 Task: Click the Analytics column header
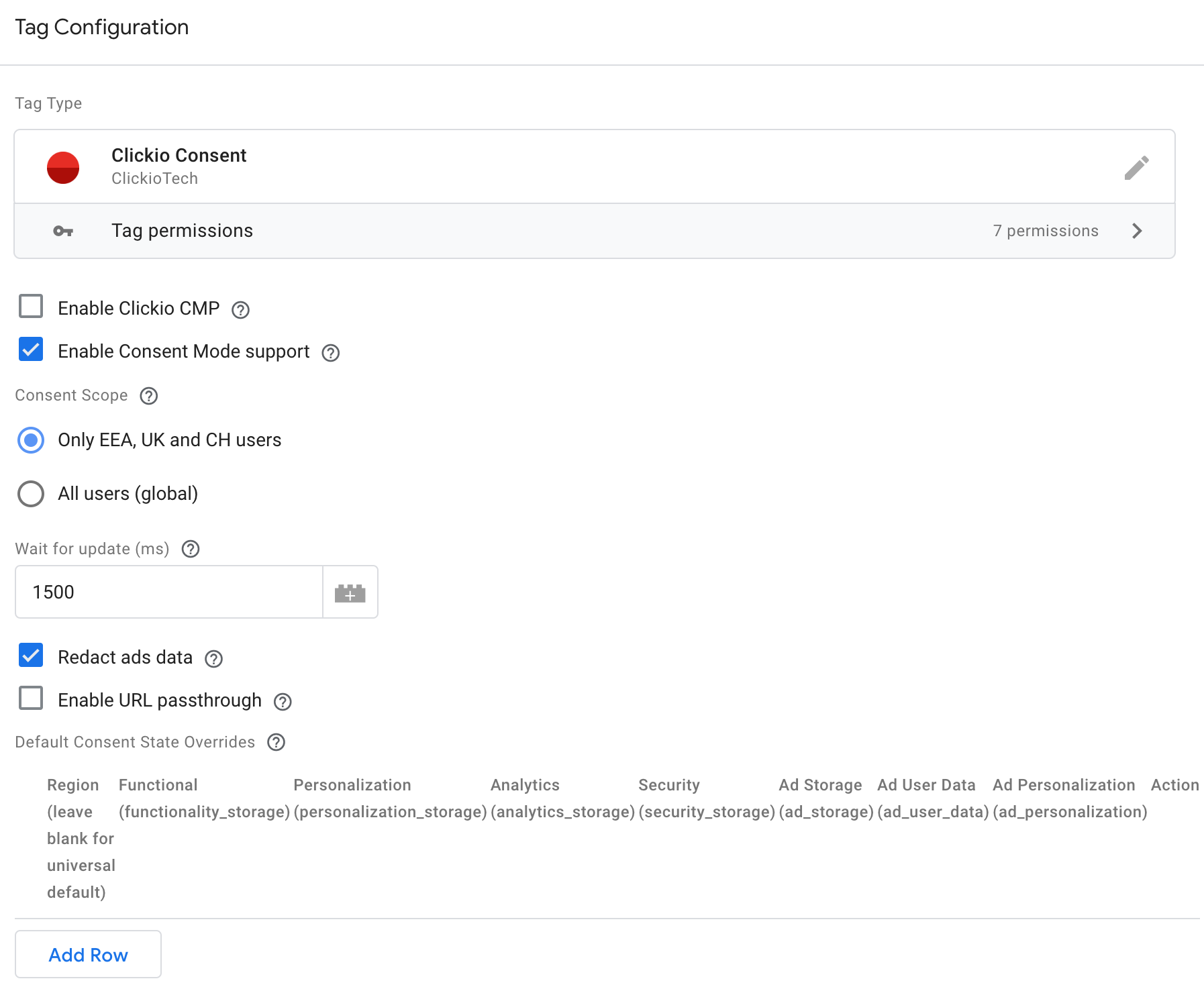(x=562, y=798)
